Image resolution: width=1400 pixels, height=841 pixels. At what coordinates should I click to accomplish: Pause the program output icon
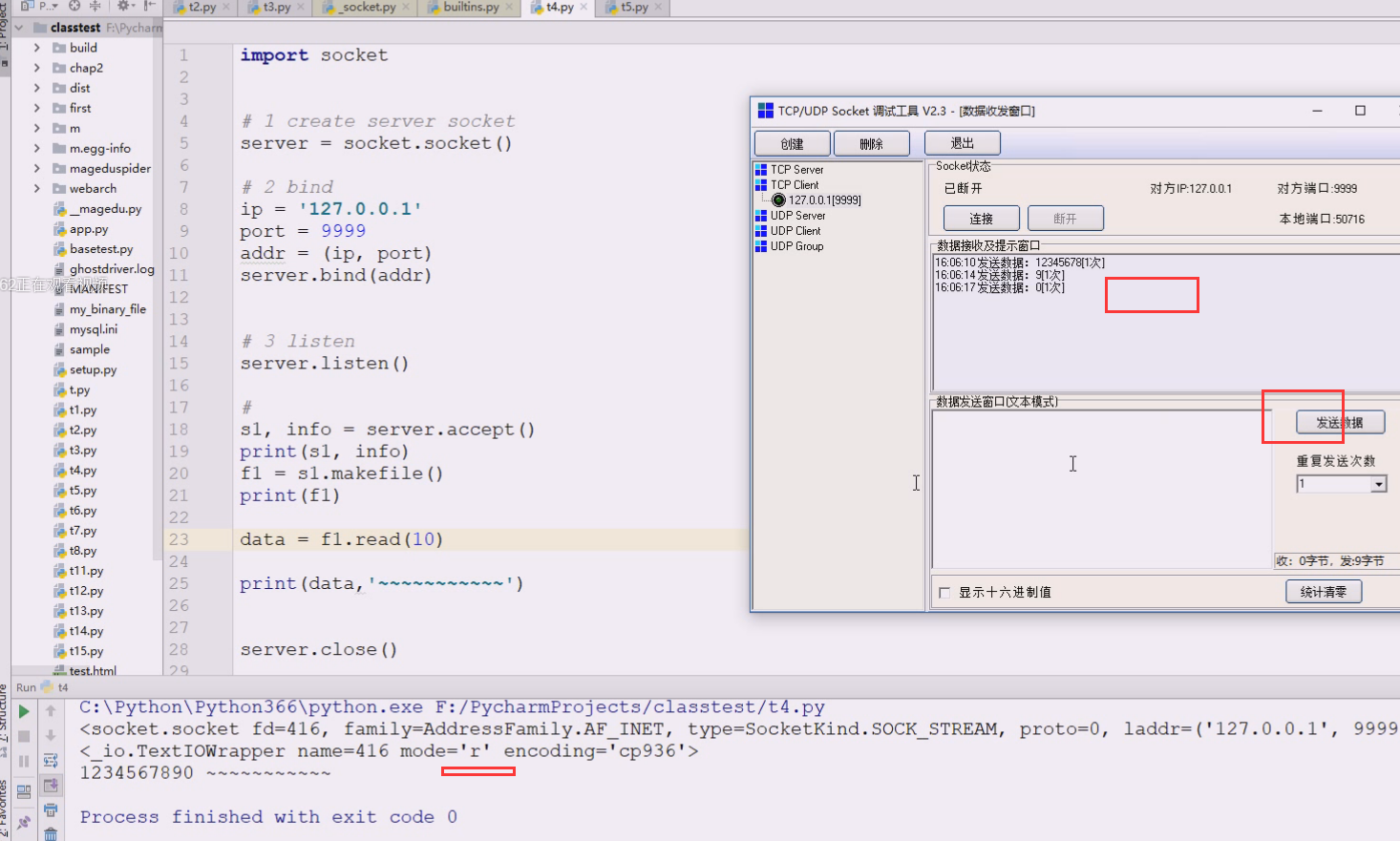[x=24, y=760]
